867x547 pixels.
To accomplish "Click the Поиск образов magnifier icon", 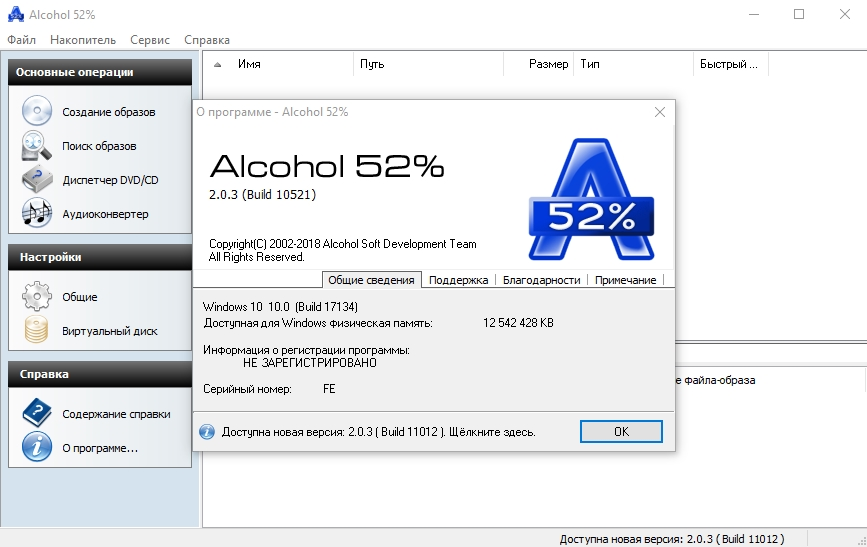I will coord(36,146).
